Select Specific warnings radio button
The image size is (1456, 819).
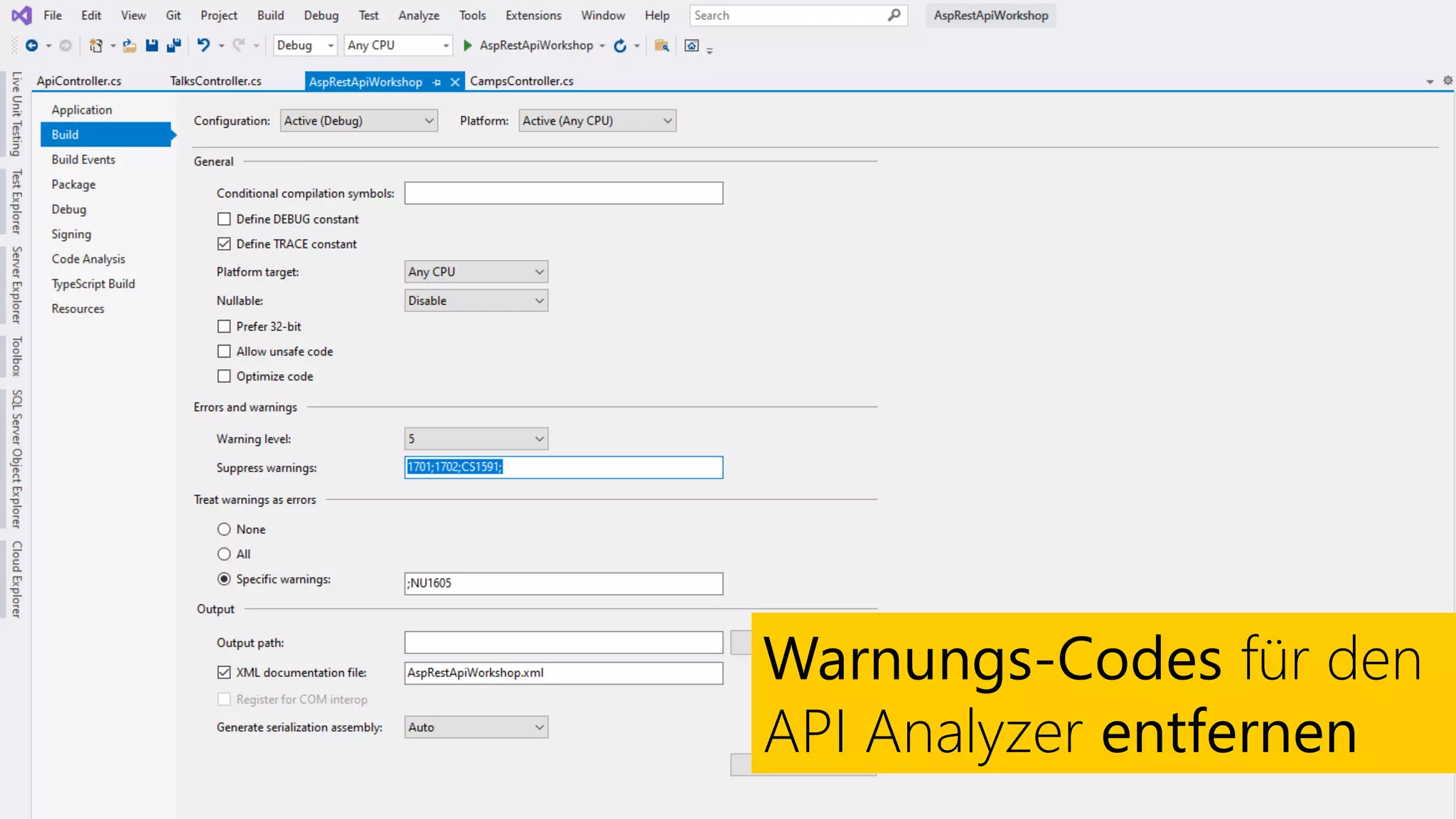tap(224, 579)
